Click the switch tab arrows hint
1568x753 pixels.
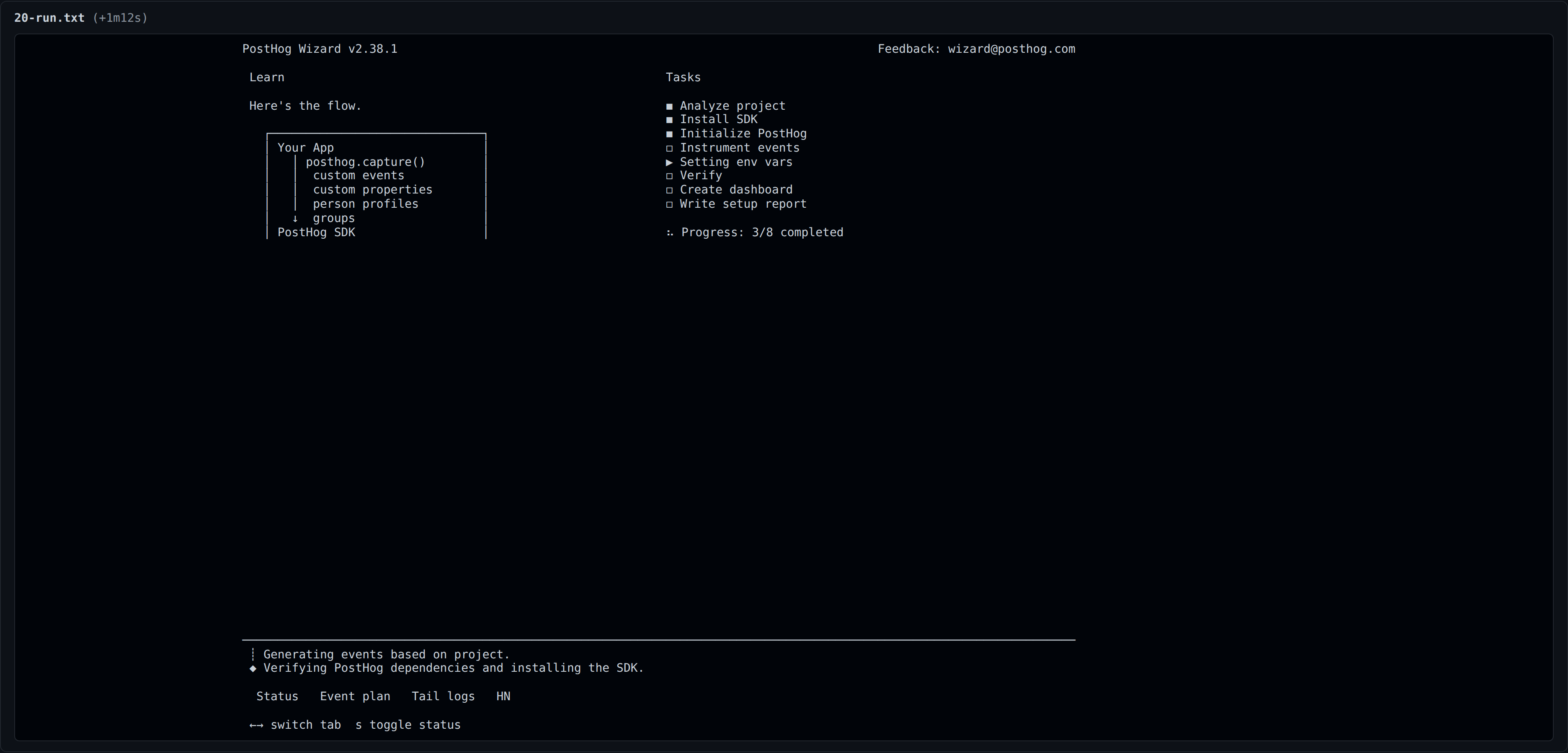coord(295,725)
